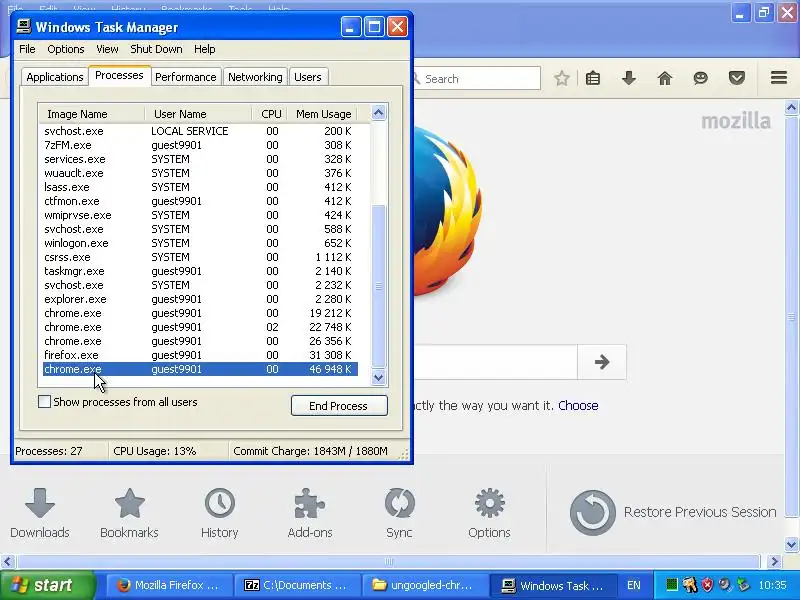
Task: Click process list scroll up arrow
Action: pyautogui.click(x=379, y=113)
